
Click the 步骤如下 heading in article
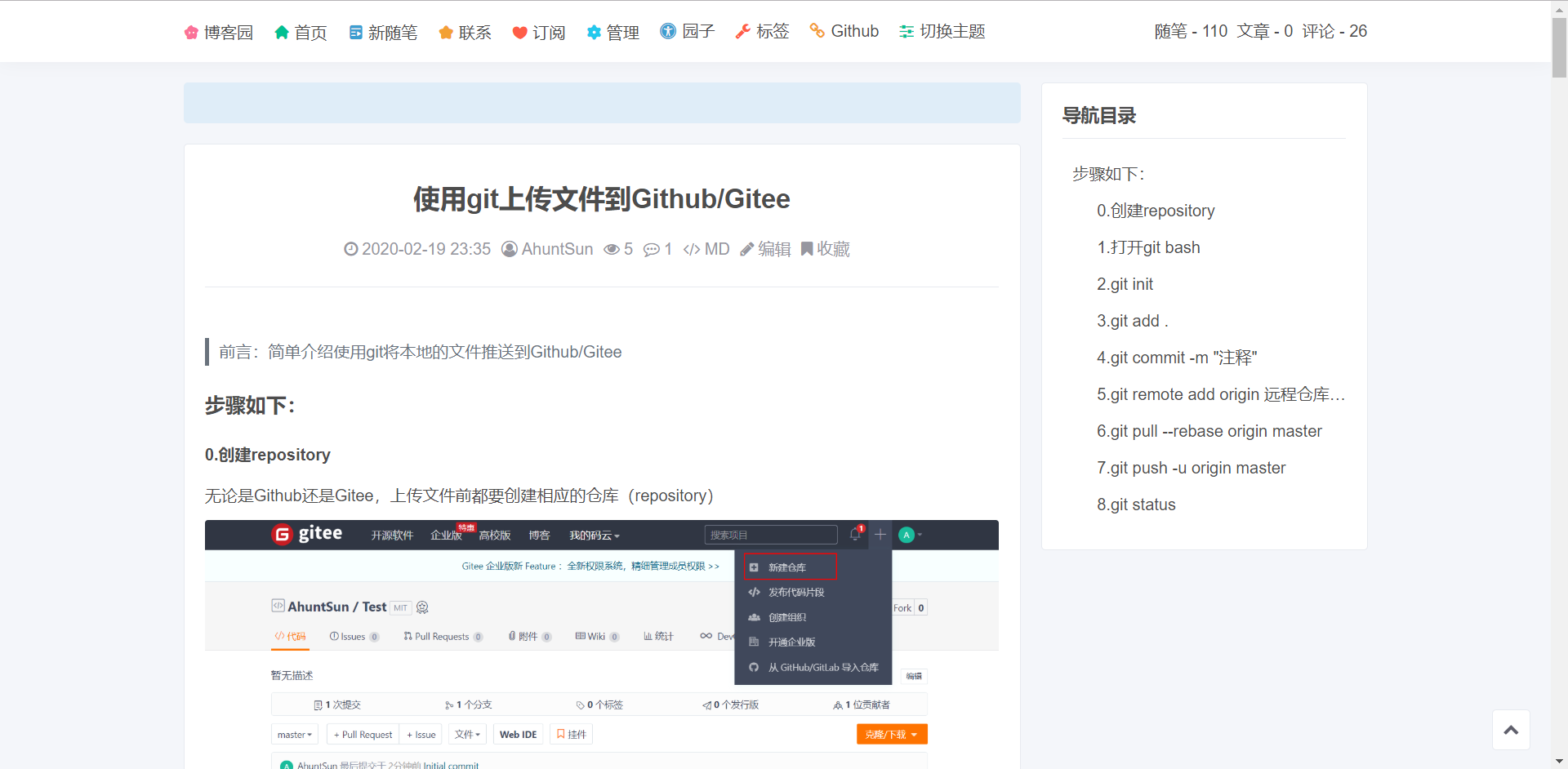tap(250, 405)
